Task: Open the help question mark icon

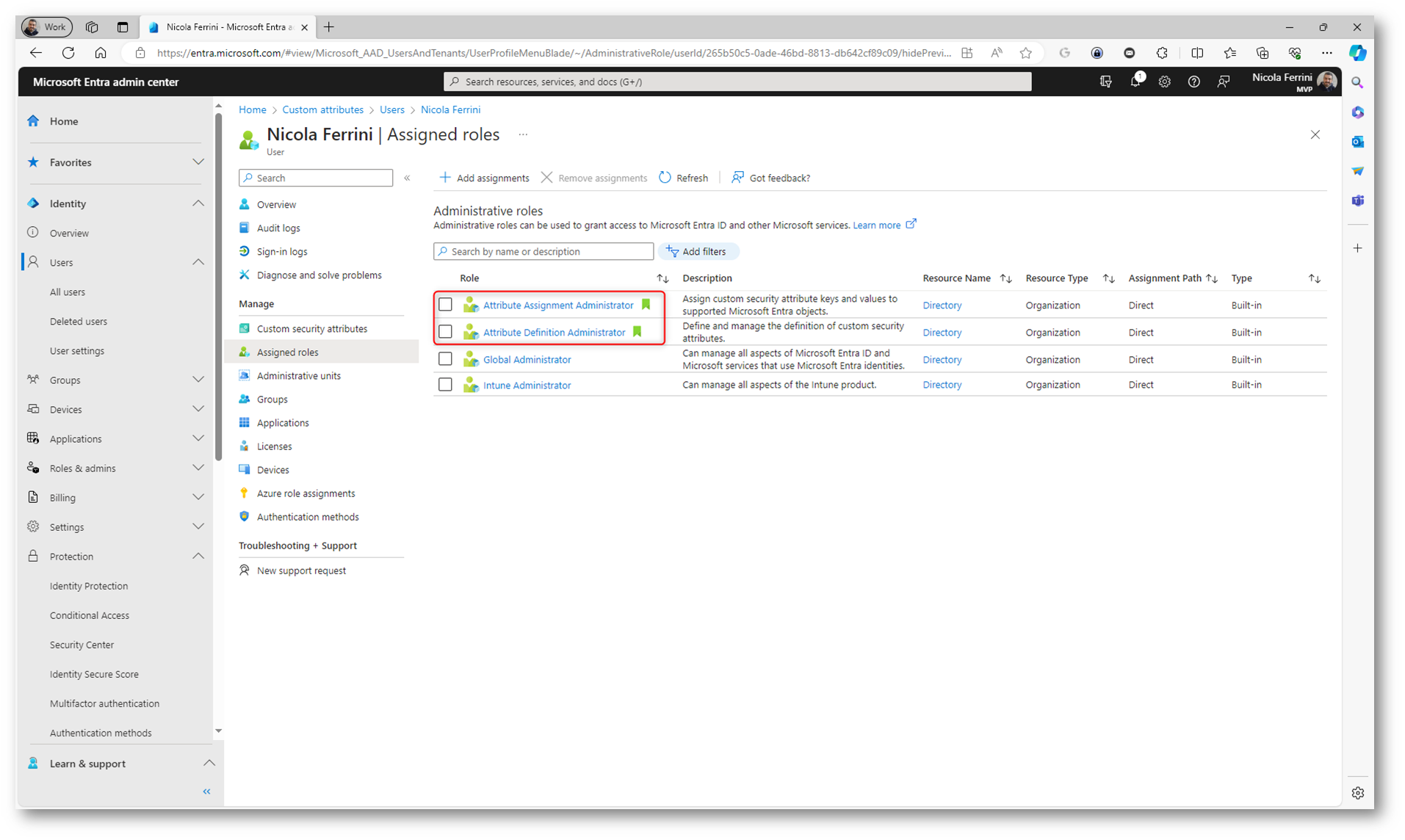Action: [x=1193, y=82]
